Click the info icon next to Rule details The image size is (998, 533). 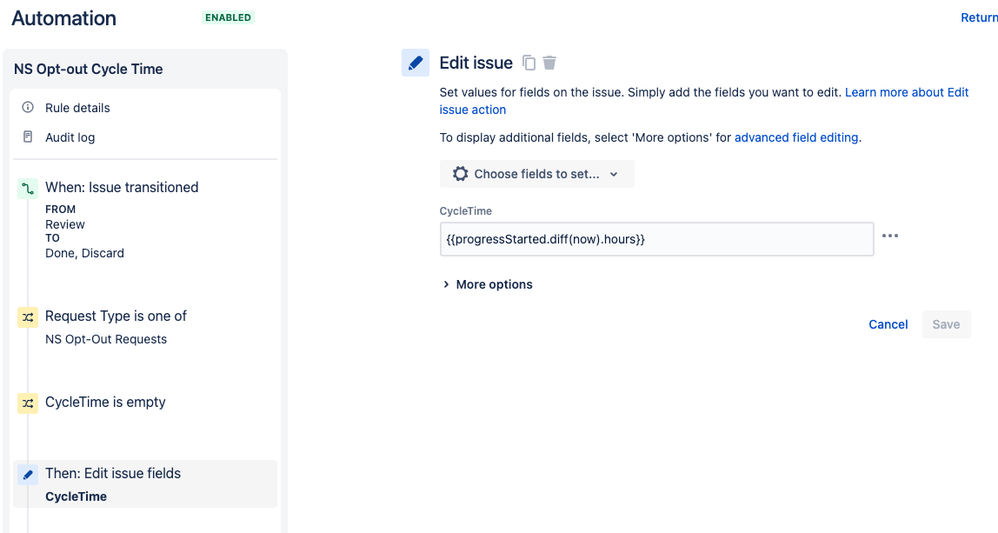click(x=28, y=107)
